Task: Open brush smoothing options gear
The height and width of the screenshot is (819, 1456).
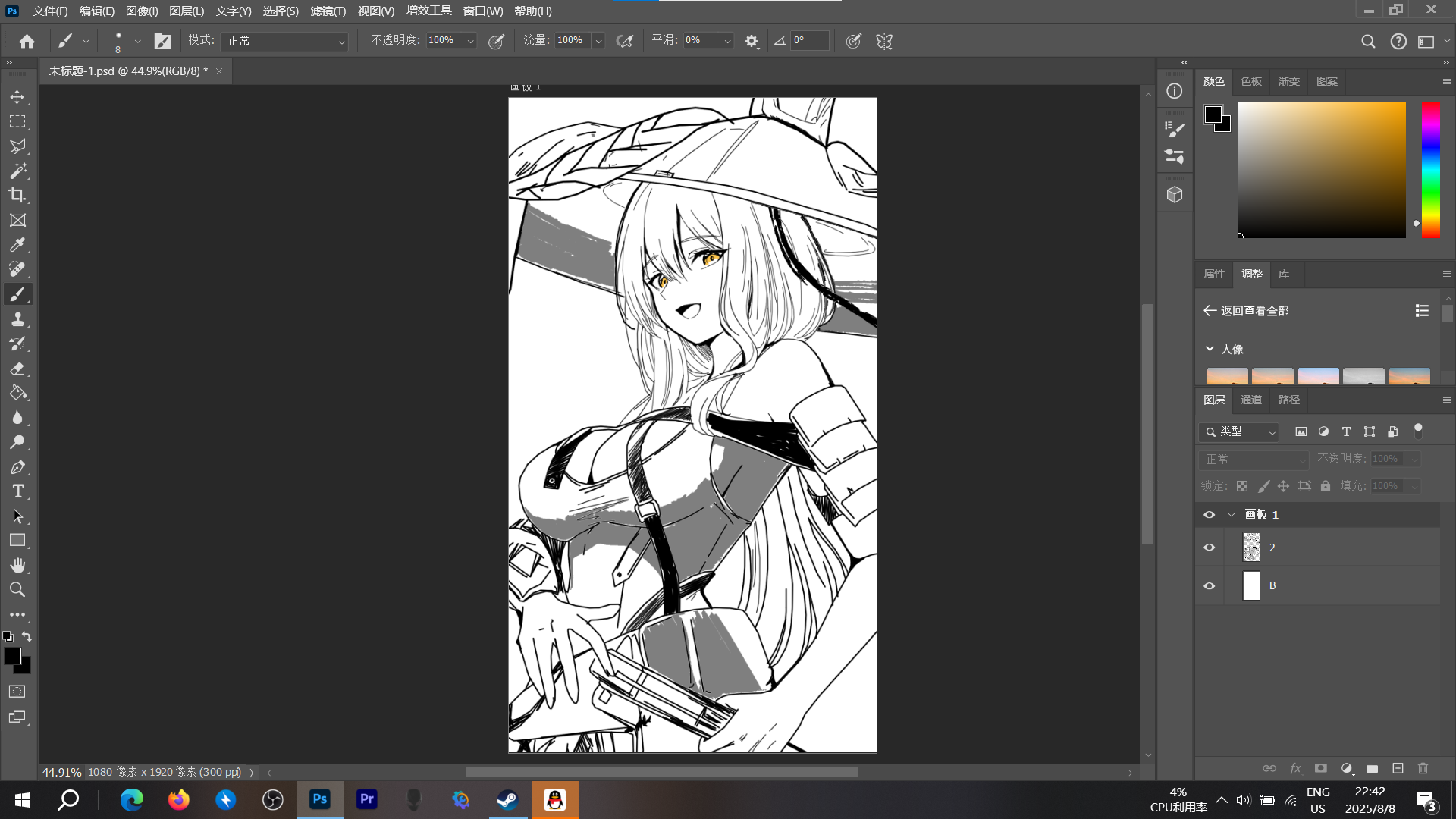Action: (x=751, y=41)
